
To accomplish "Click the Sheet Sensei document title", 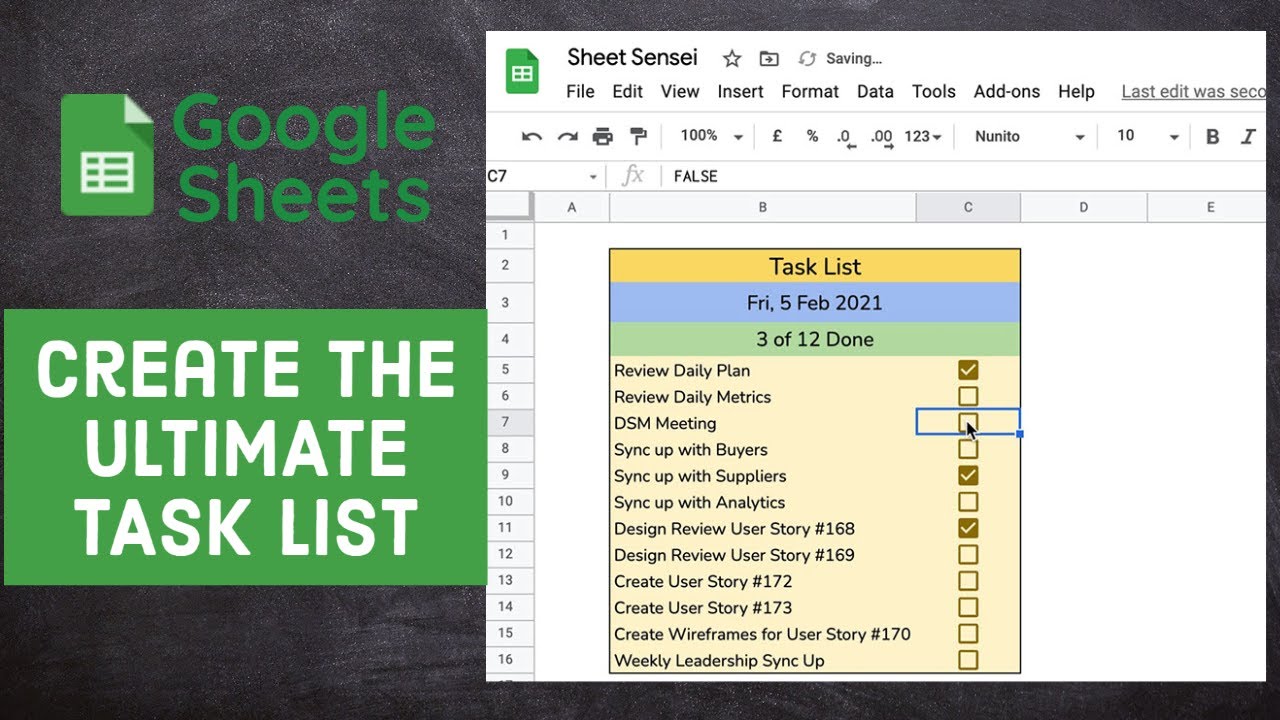I will pyautogui.click(x=632, y=57).
